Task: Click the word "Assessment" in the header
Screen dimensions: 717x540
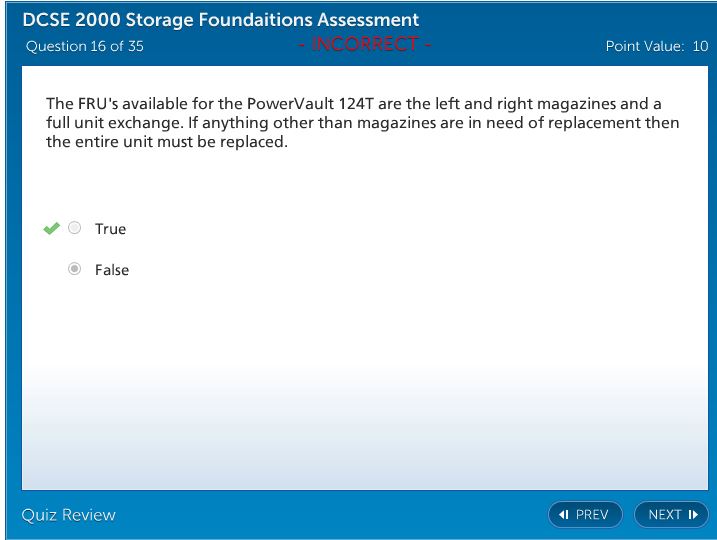Action: coord(370,20)
